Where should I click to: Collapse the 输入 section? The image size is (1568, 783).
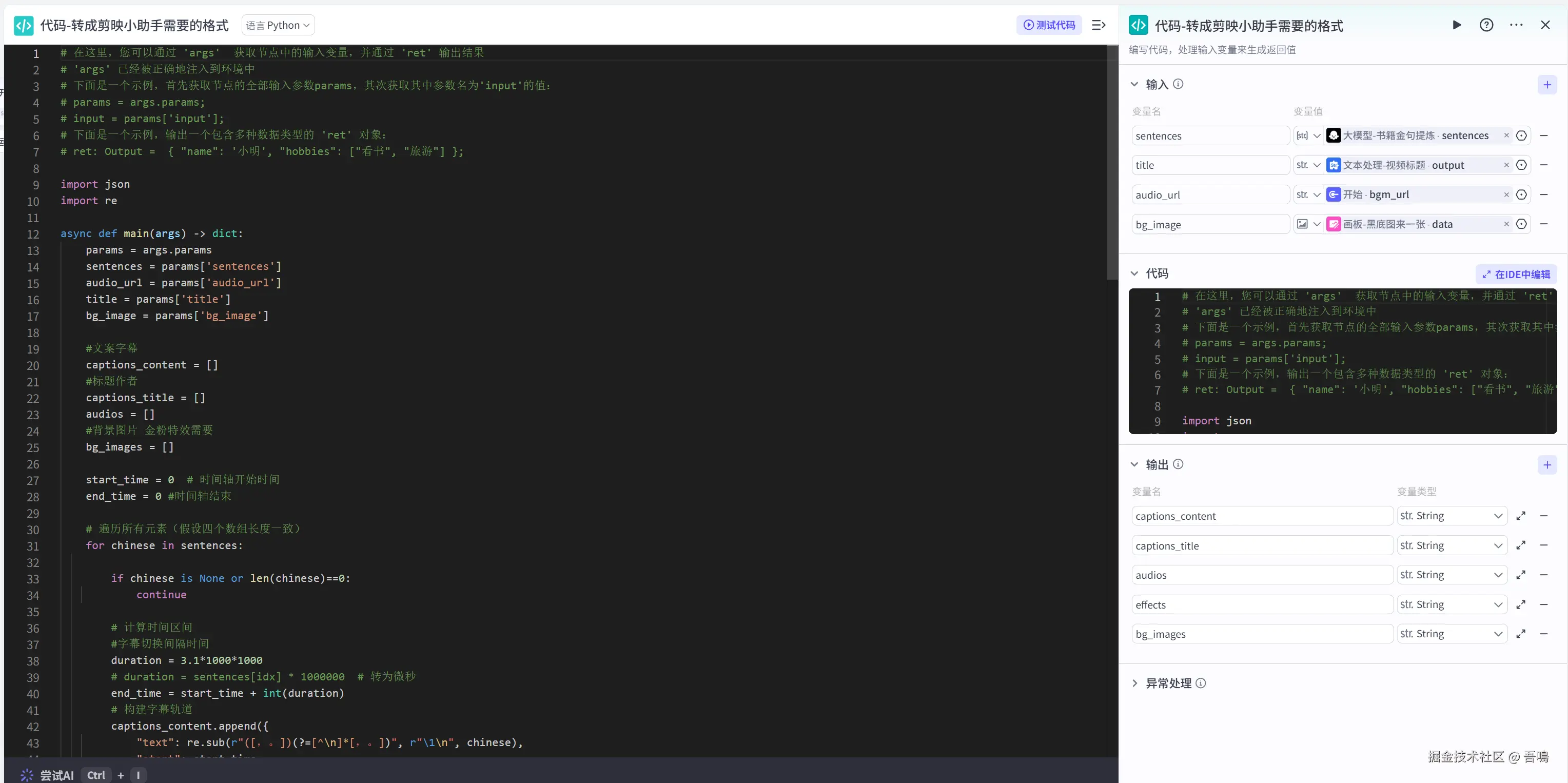(1134, 84)
